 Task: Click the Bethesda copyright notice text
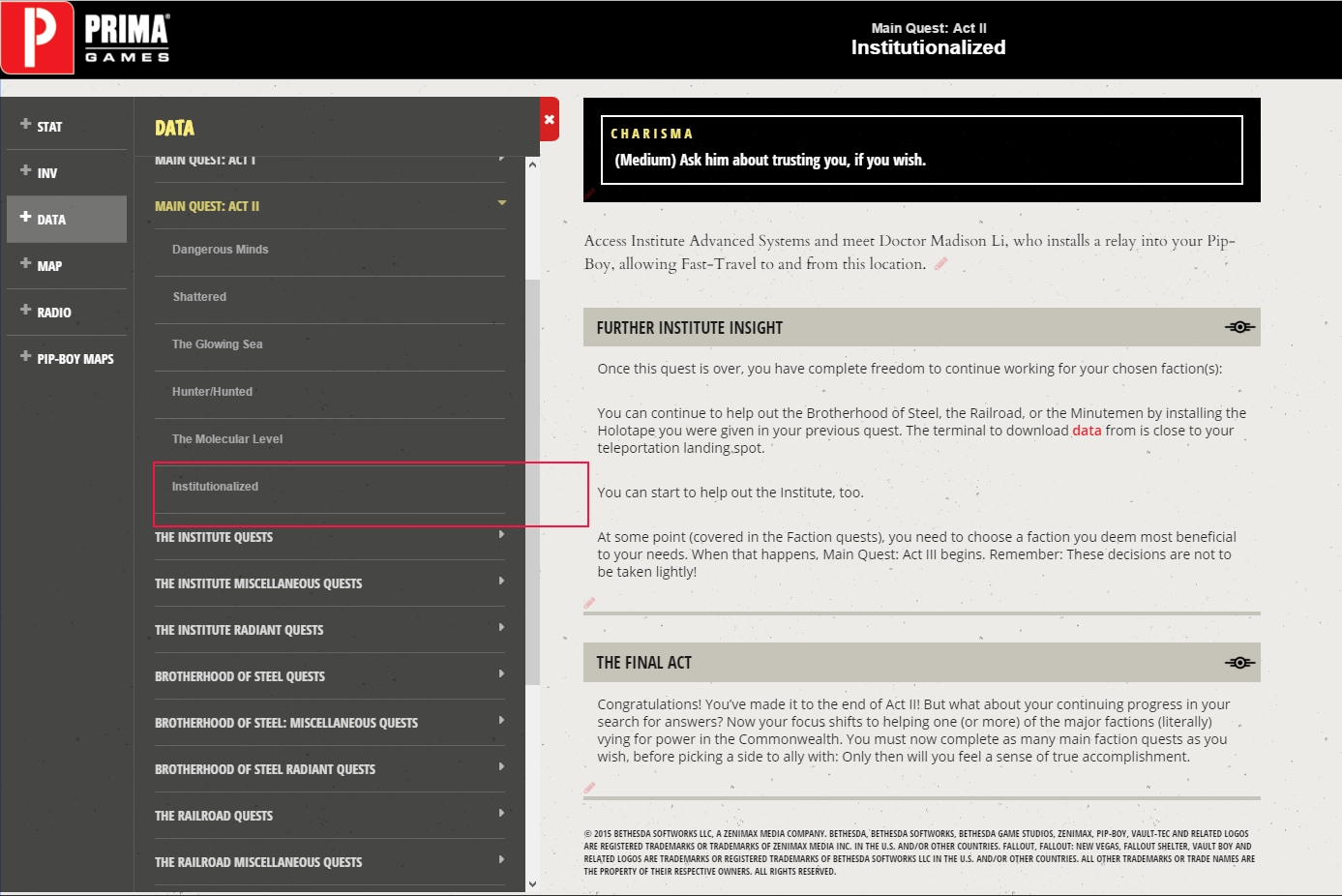click(x=919, y=852)
